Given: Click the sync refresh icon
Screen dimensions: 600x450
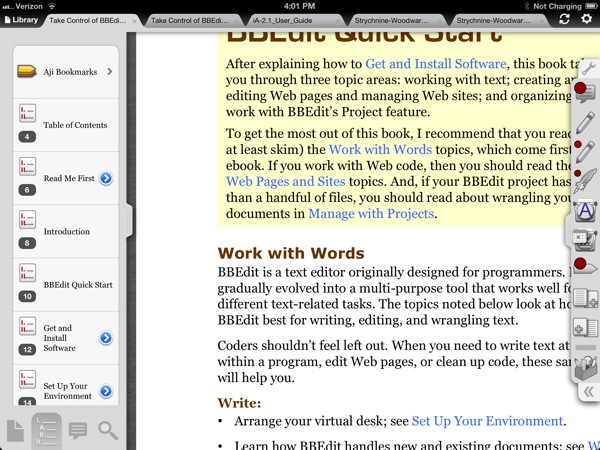Looking at the screenshot, I should click(x=564, y=19).
